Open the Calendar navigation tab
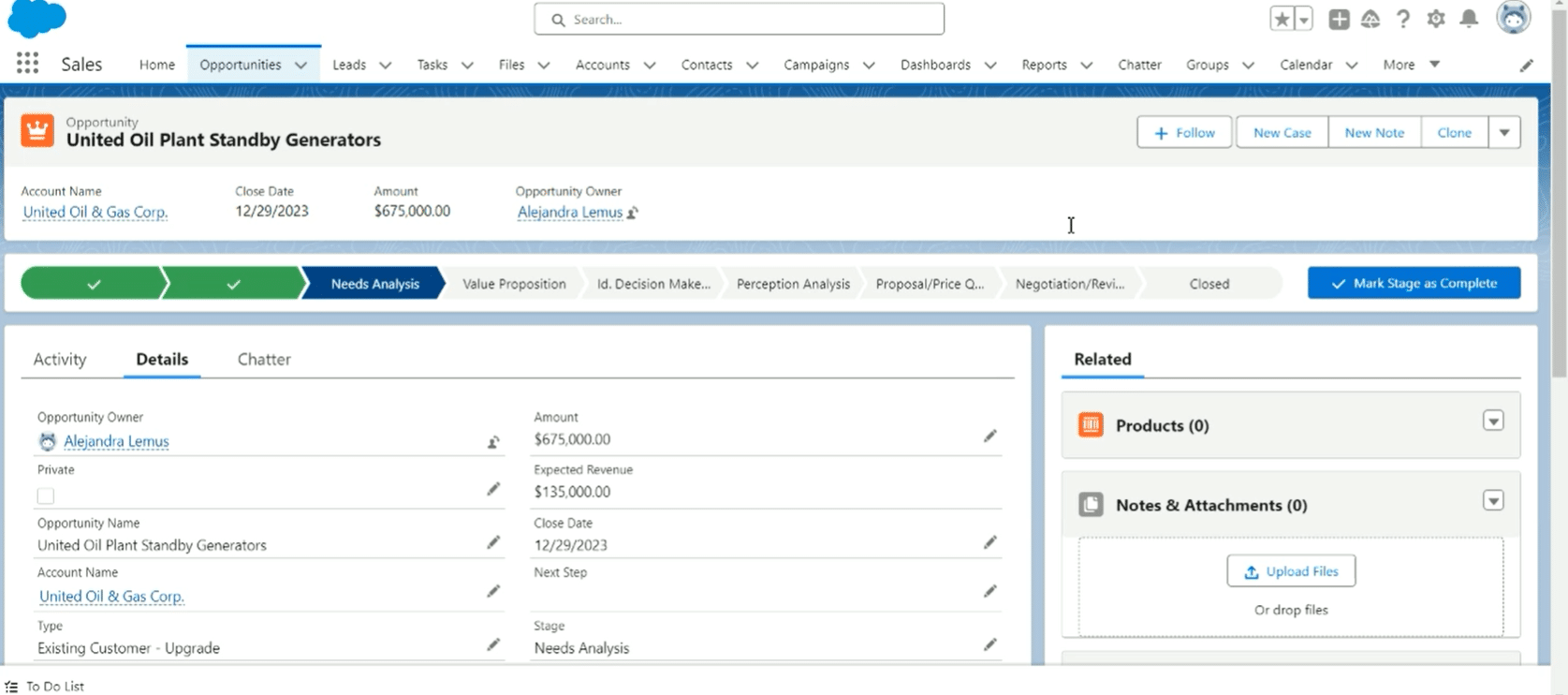This screenshot has width=1568, height=695. pos(1306,65)
